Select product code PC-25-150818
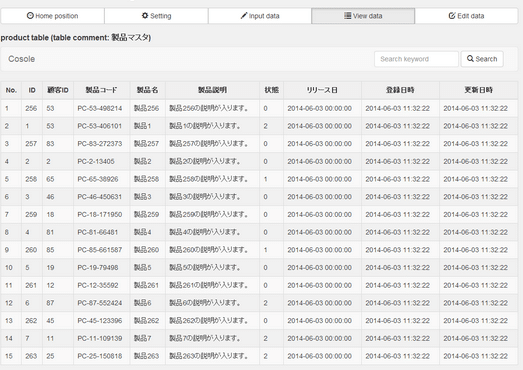523x370 pixels. pos(100,356)
